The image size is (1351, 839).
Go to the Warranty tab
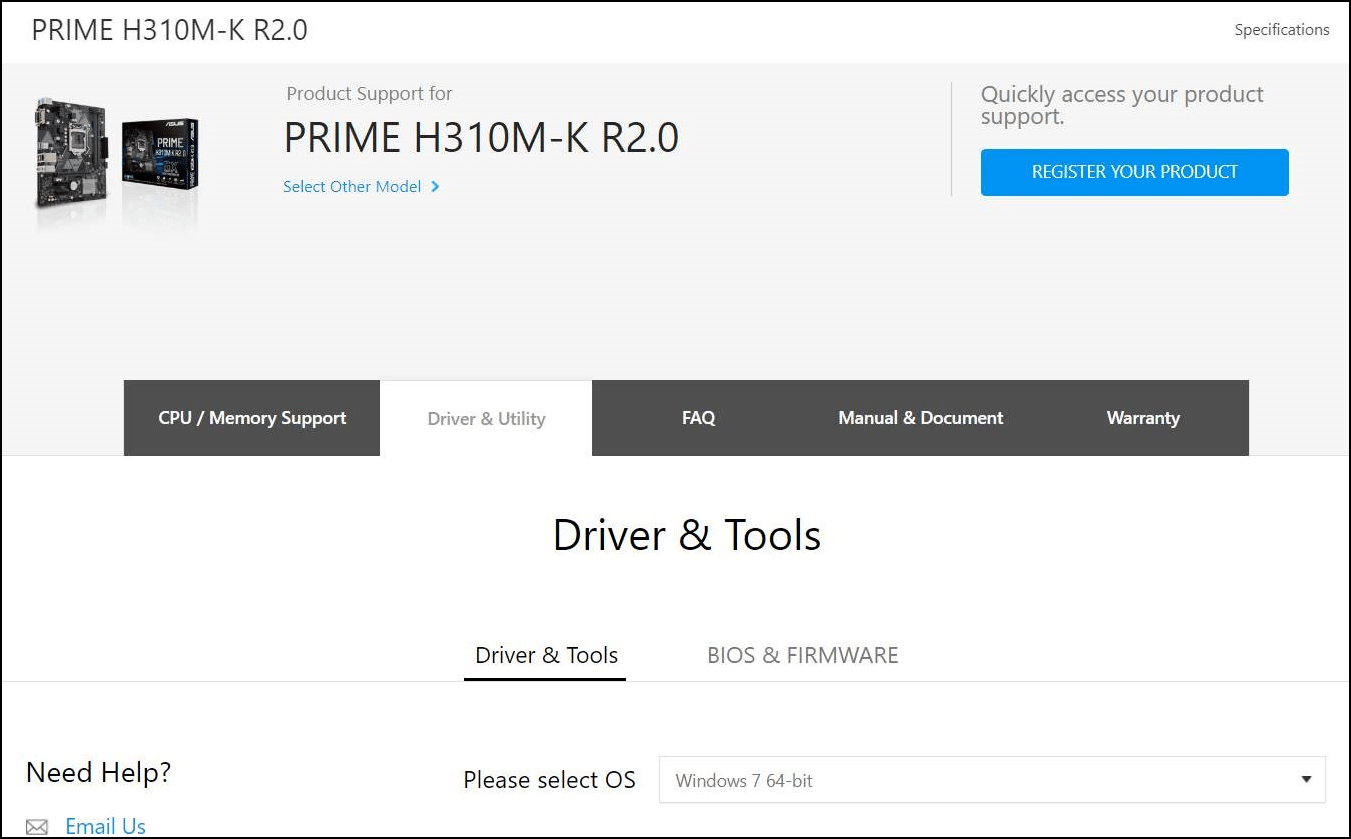[x=1143, y=418]
